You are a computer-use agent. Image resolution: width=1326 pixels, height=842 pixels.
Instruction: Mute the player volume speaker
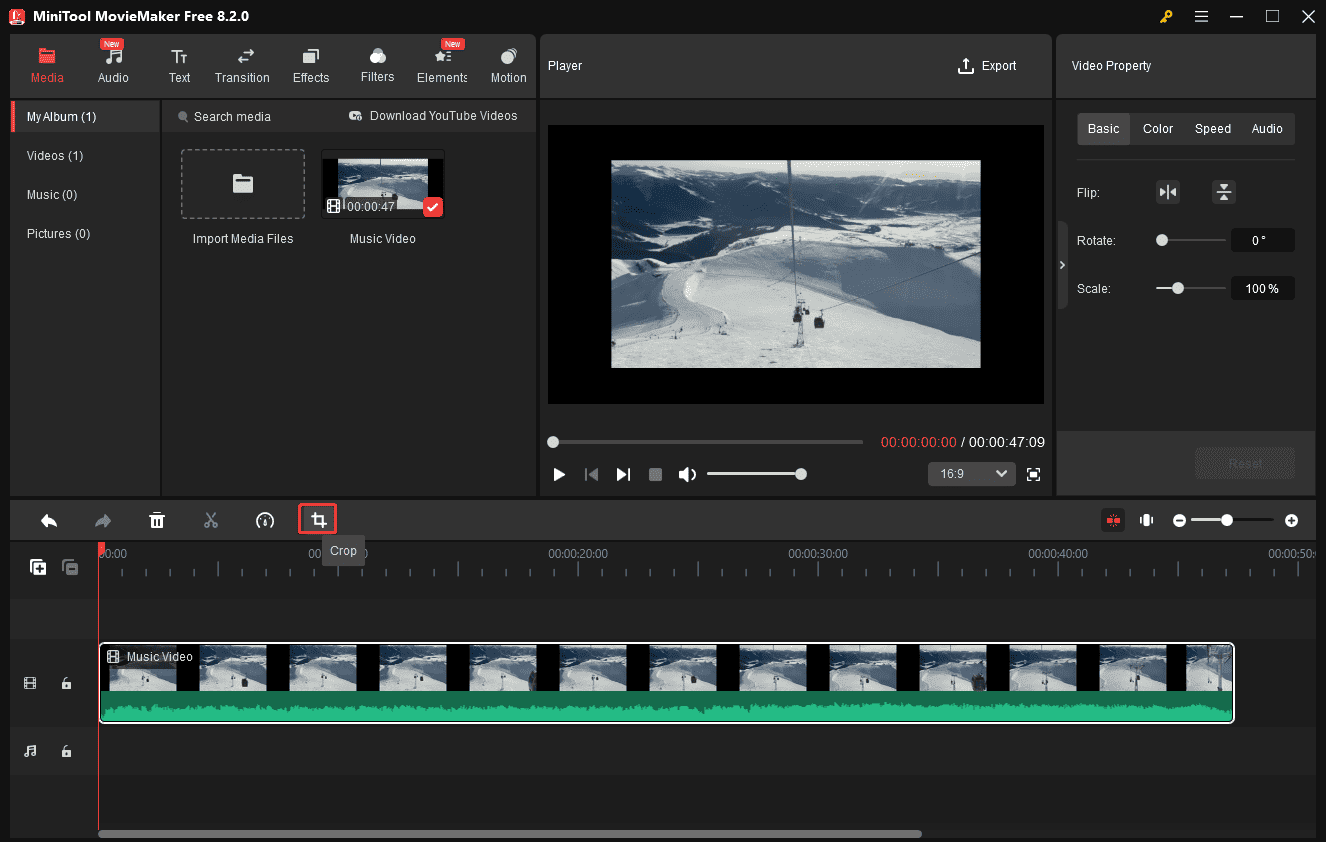point(687,474)
